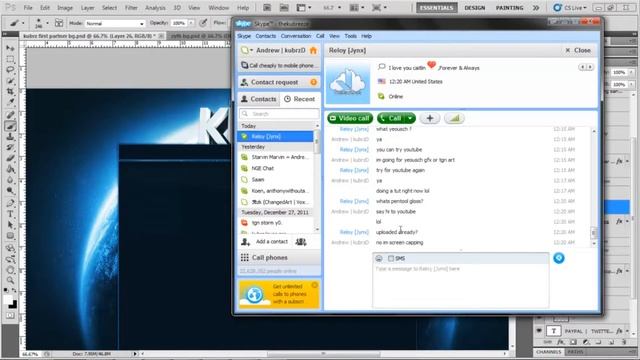Screen dimensions: 640x360
Task: Check call quality info signal button
Action: (454, 118)
